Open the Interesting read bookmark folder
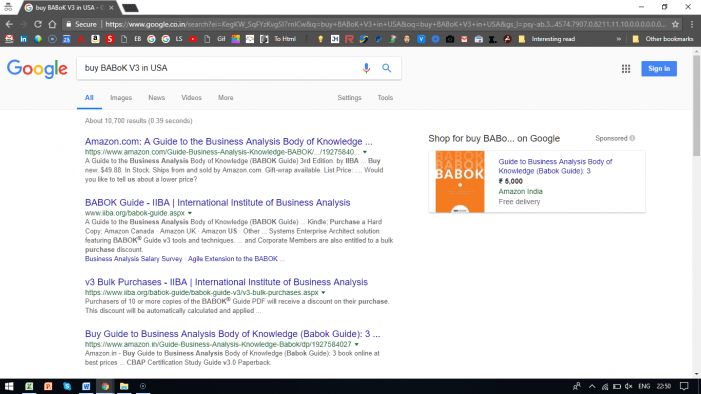 click(547, 39)
